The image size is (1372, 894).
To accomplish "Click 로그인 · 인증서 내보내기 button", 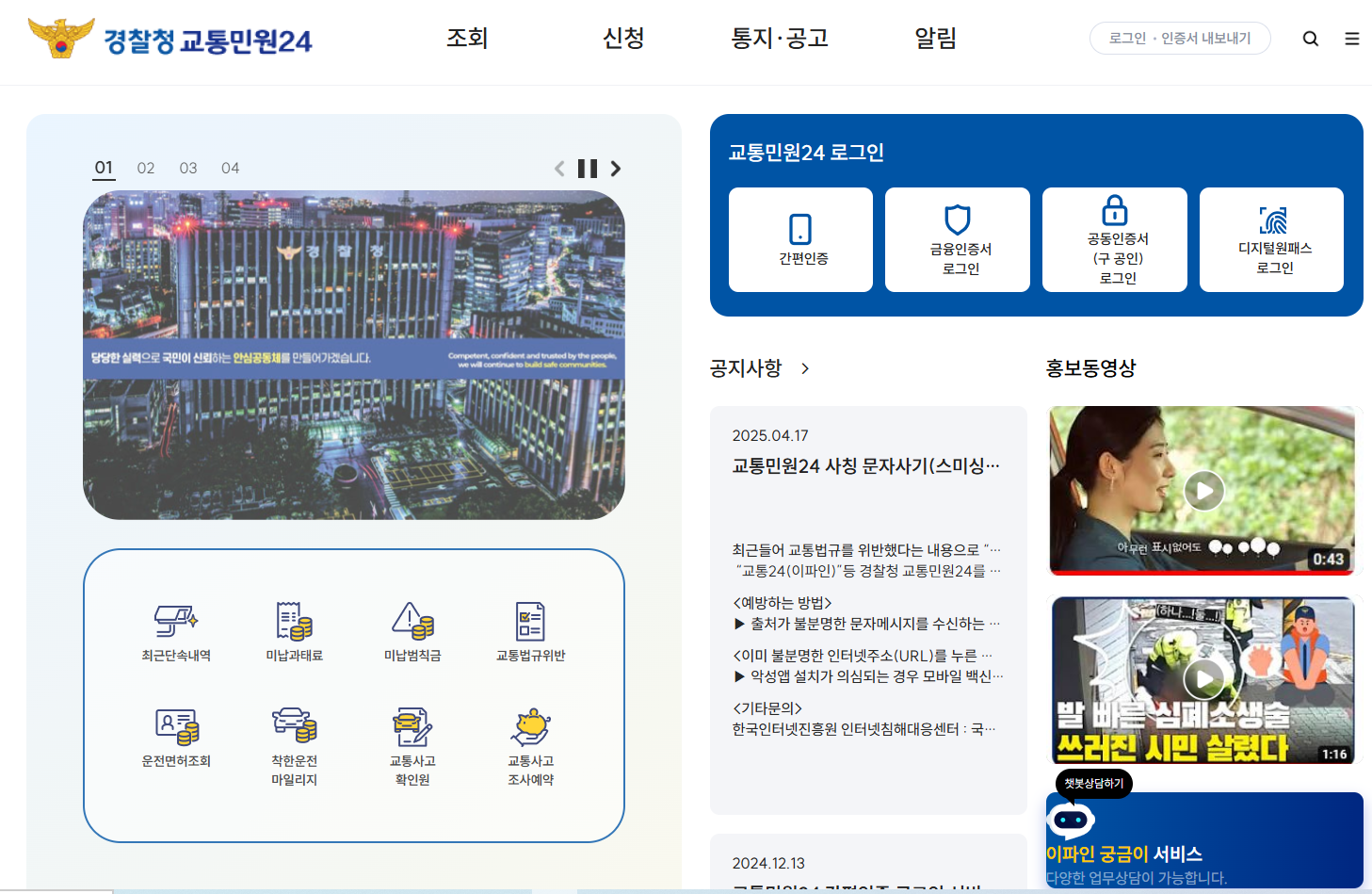I will (x=1180, y=39).
